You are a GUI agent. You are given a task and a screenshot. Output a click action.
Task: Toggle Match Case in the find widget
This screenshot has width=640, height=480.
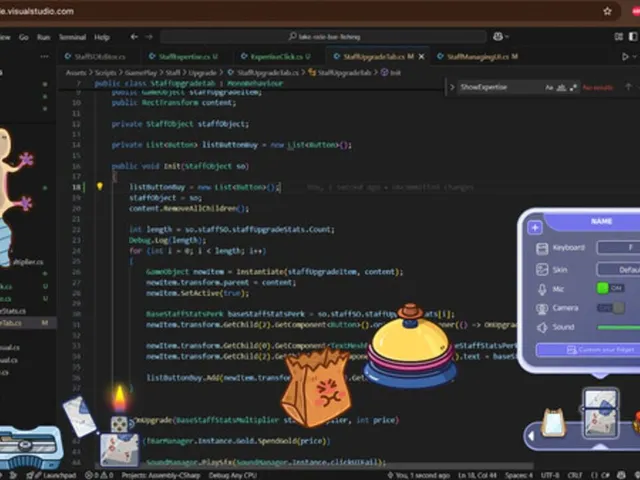[x=549, y=87]
